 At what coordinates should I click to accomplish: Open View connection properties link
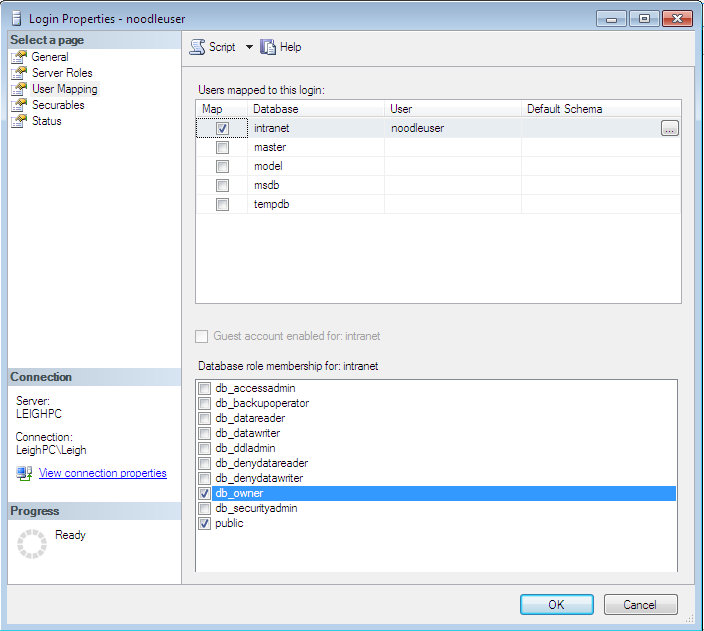coord(103,473)
